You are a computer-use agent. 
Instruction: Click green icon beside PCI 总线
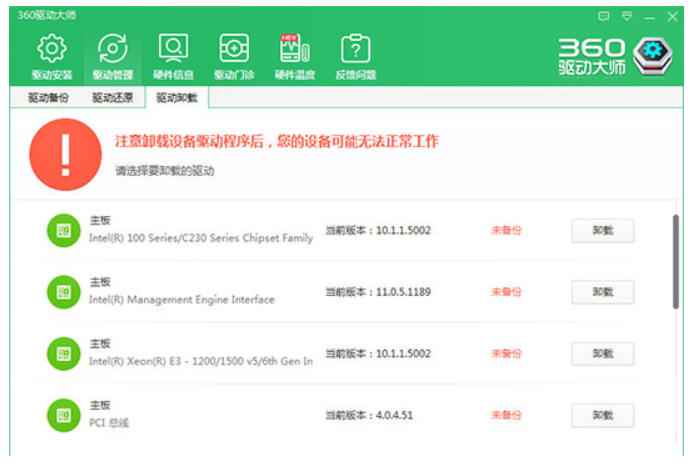63,414
